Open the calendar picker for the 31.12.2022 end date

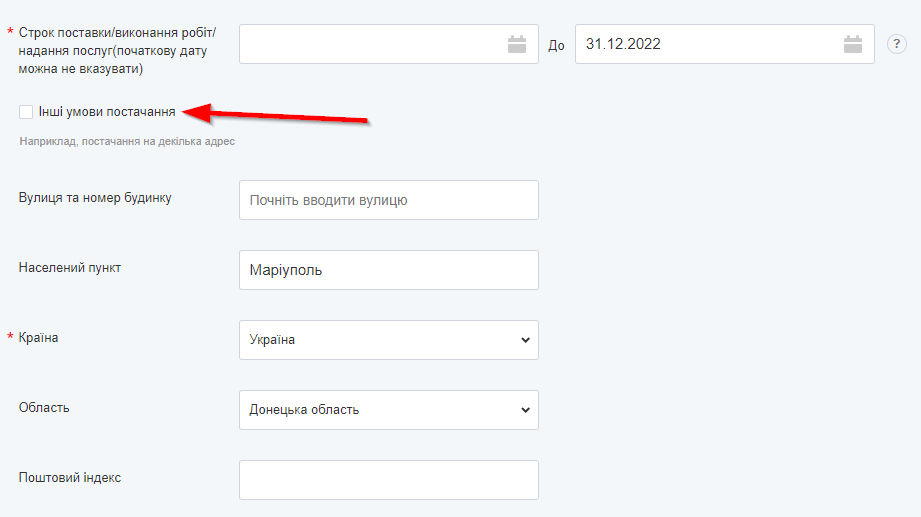tap(852, 44)
